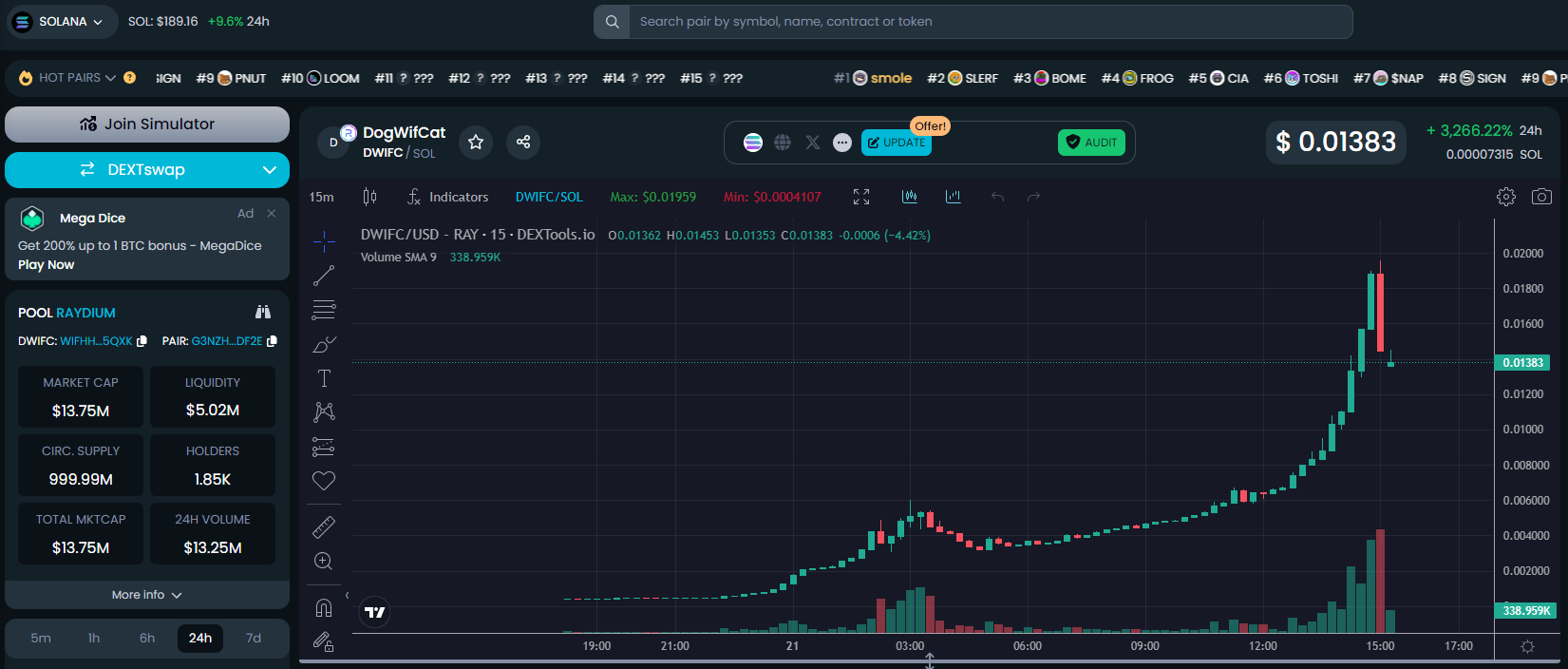Image resolution: width=1568 pixels, height=669 pixels.
Task: Redo last chart action
Action: [1033, 197]
